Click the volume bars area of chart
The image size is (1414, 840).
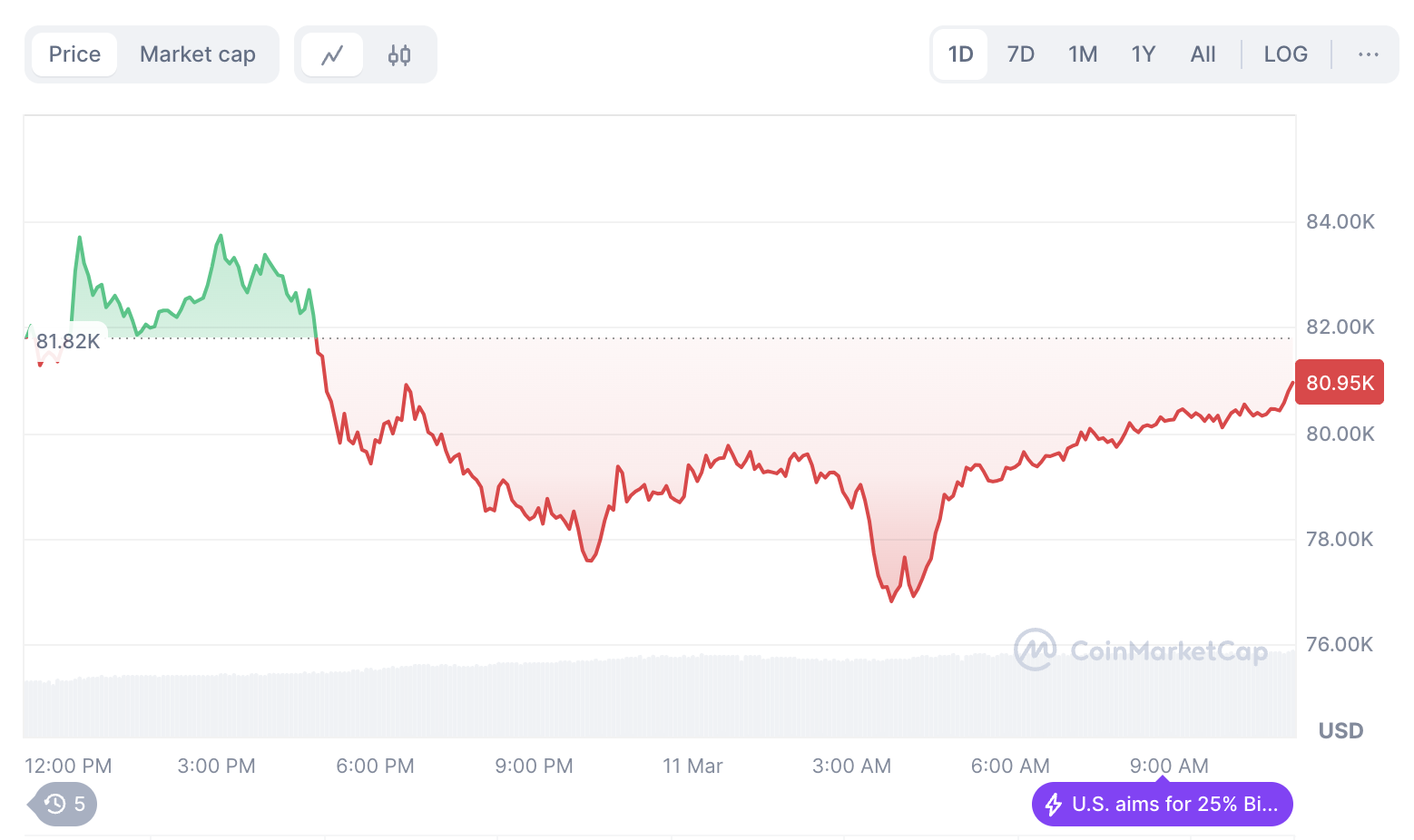coord(635,700)
